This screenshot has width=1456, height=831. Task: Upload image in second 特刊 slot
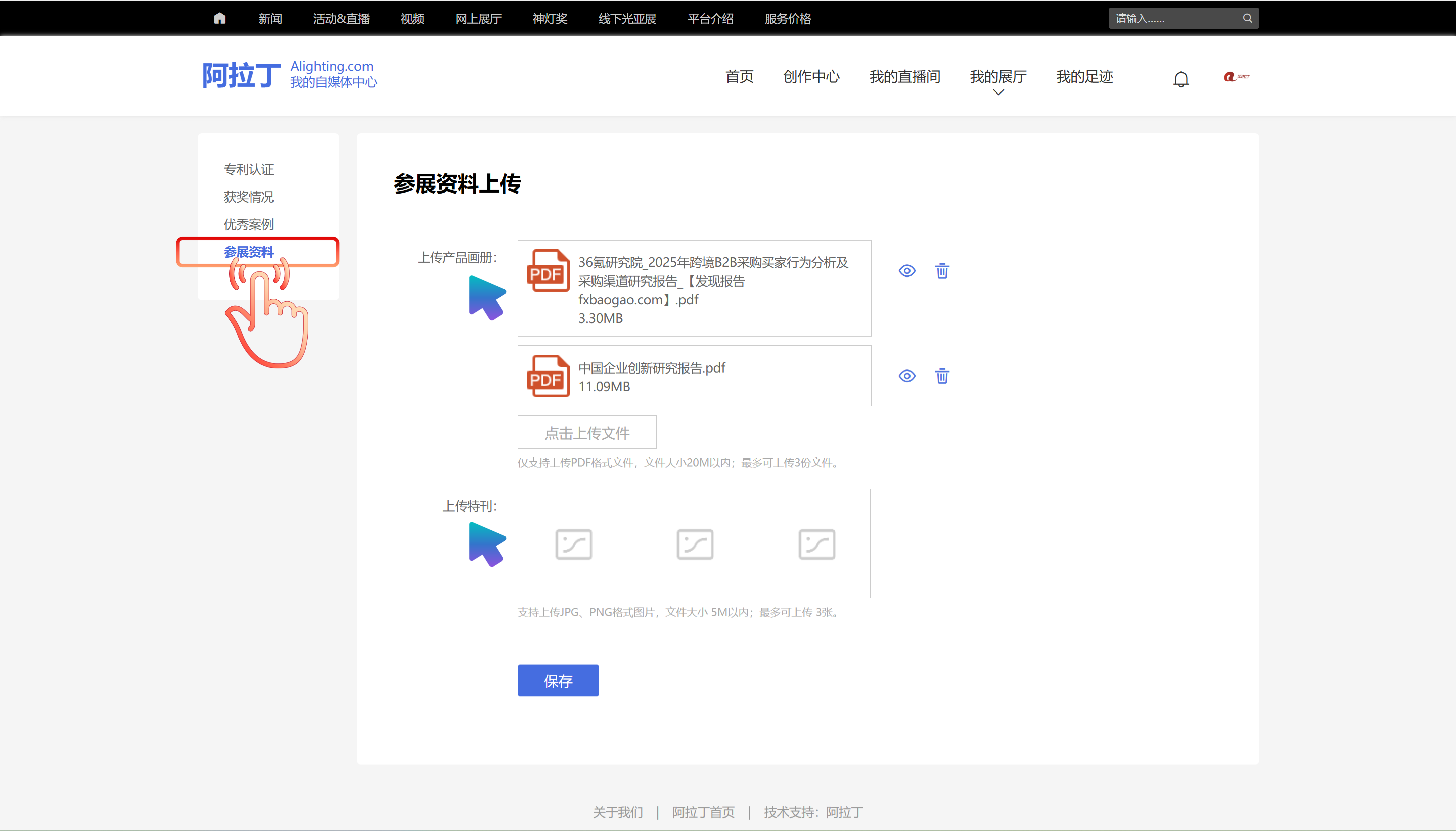[x=694, y=543]
